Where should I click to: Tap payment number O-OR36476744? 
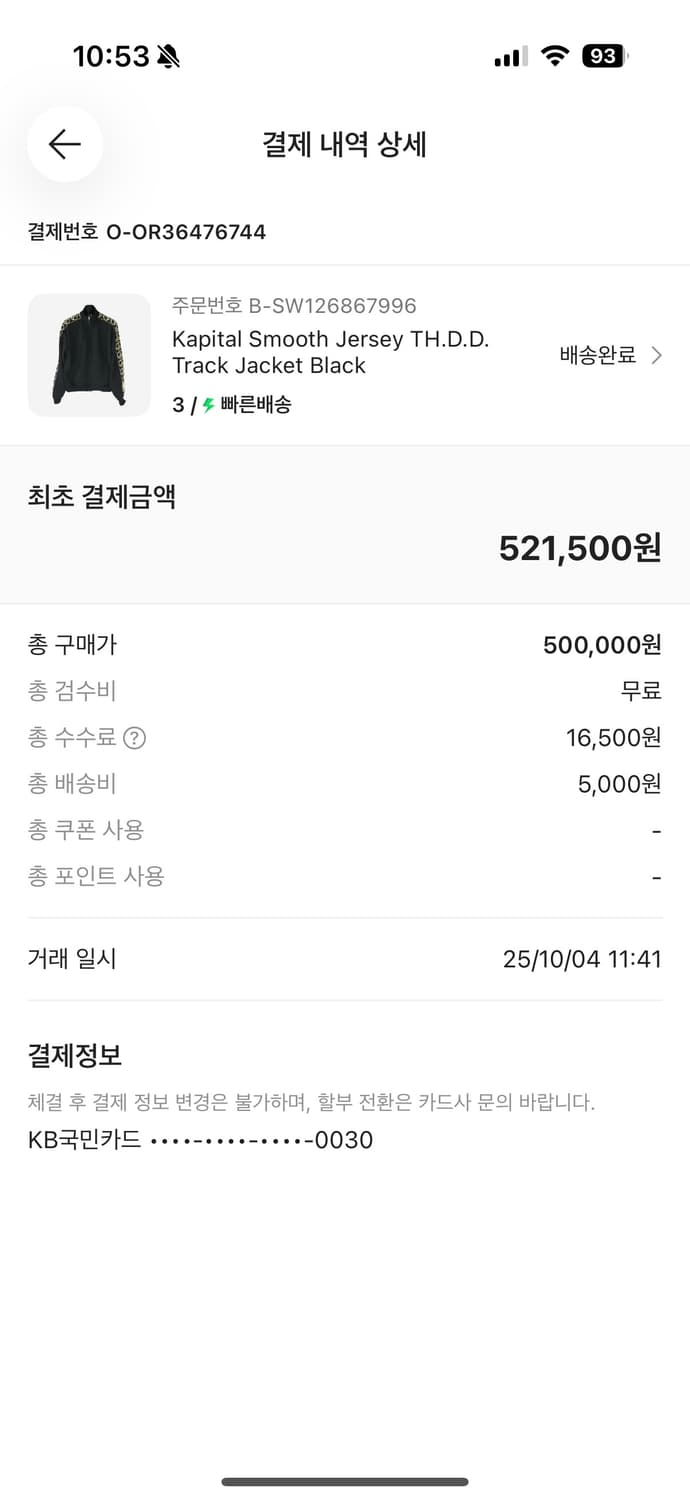pos(145,231)
